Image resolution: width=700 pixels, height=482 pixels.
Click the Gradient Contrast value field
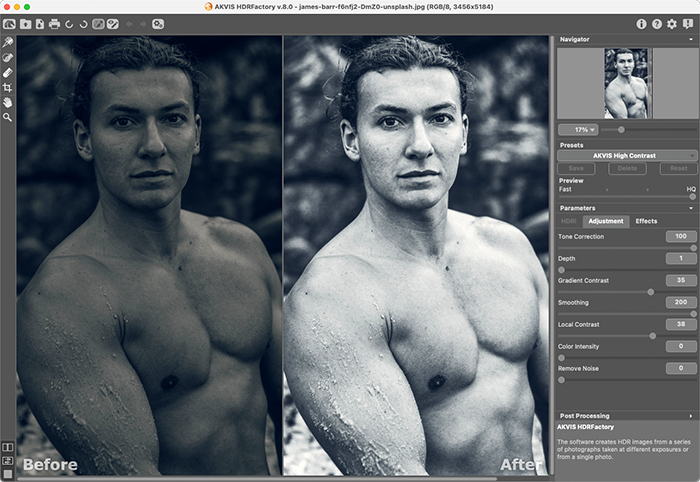click(x=680, y=280)
